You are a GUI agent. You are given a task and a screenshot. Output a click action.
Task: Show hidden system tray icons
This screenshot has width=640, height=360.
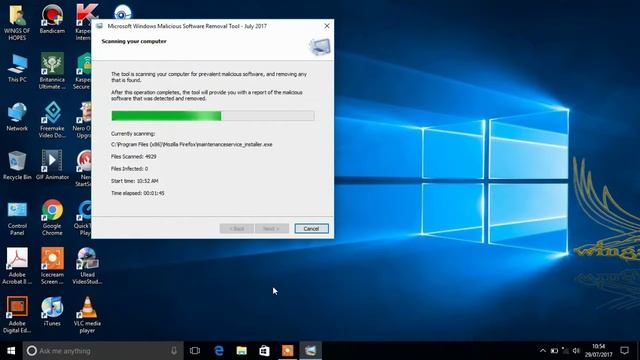(x=542, y=351)
